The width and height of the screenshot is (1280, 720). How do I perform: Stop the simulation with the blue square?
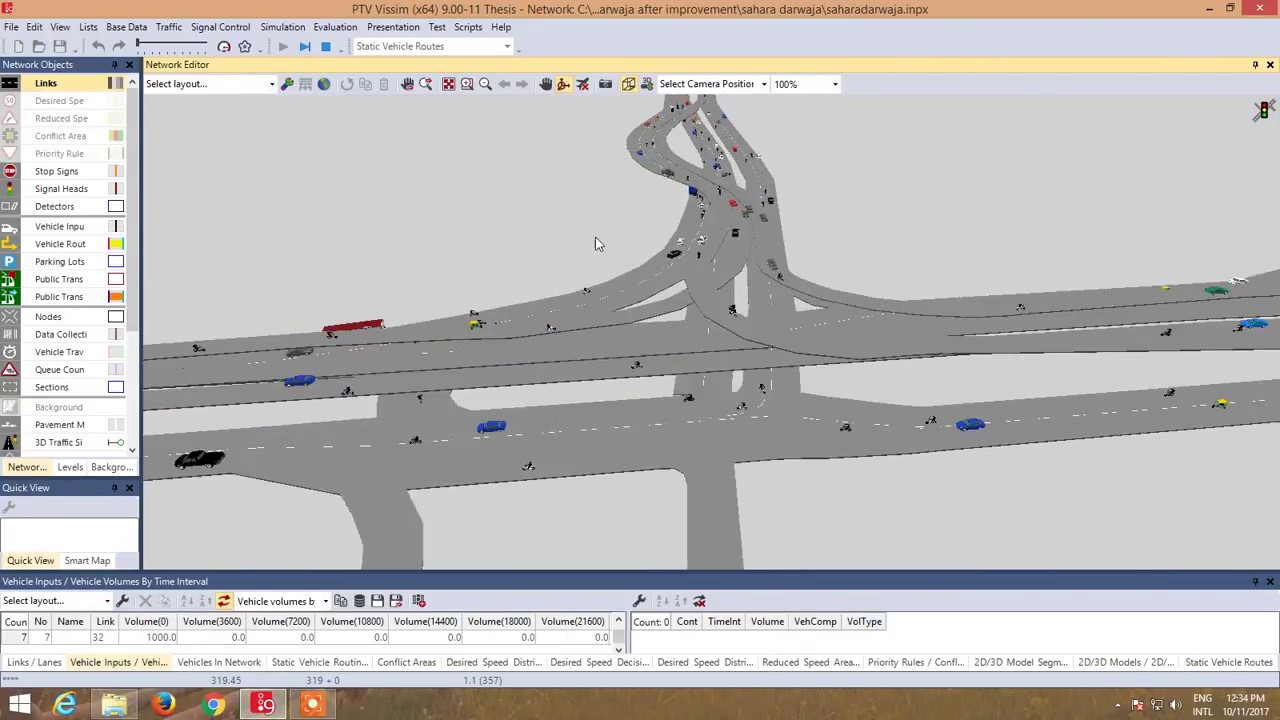325,47
